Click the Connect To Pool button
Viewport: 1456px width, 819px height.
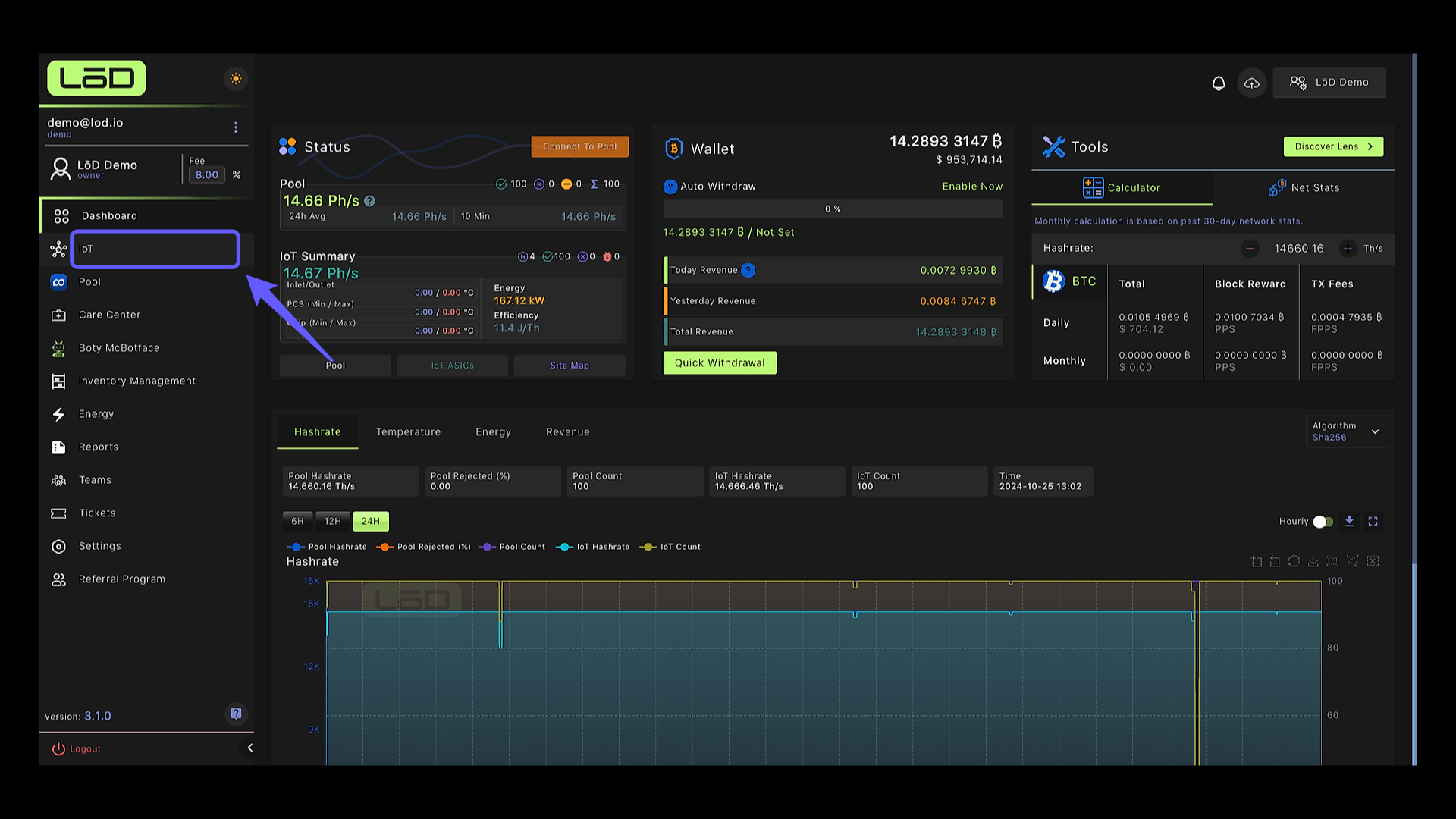[580, 146]
